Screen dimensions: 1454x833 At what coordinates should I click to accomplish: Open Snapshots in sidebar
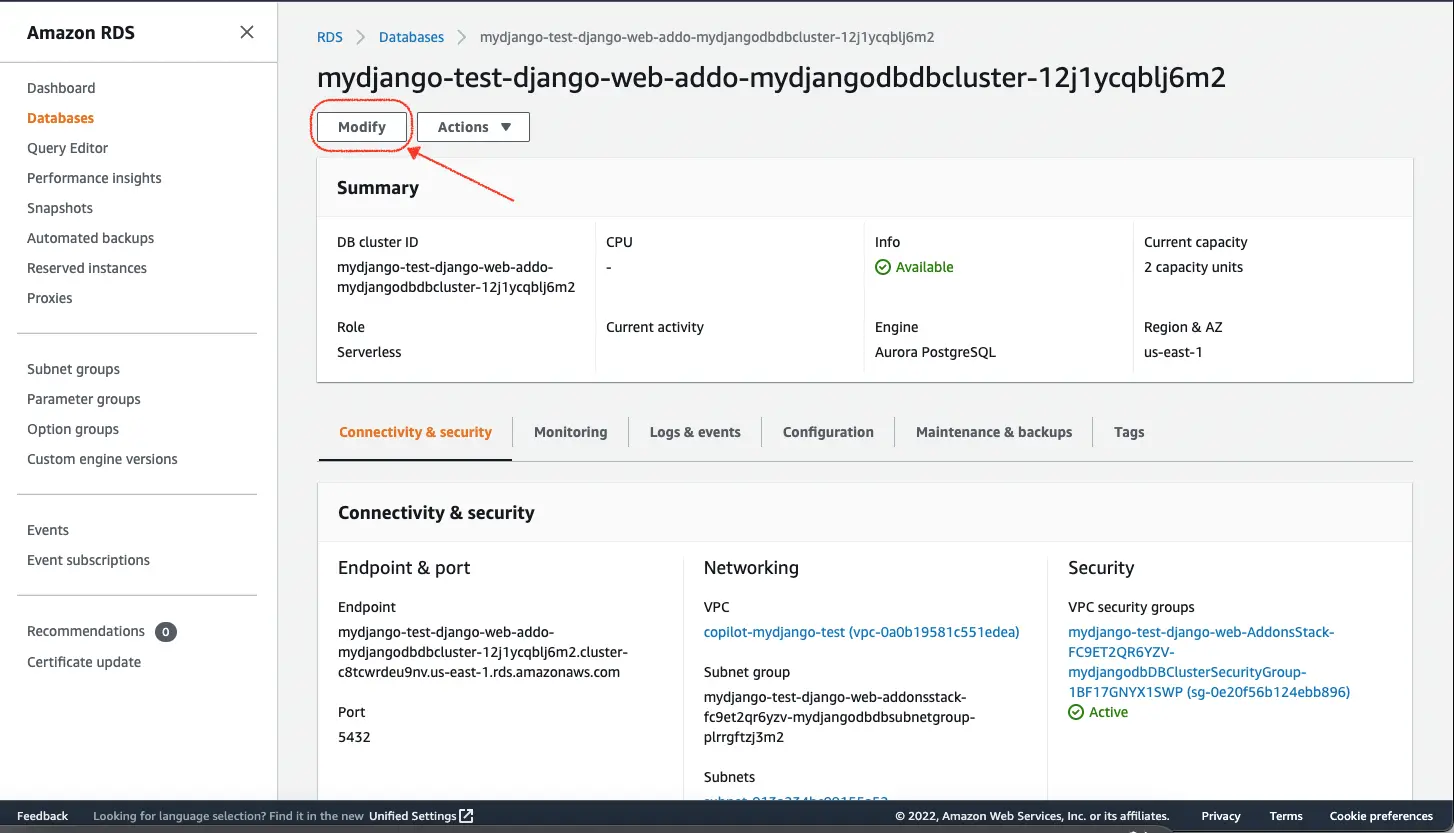pos(60,208)
